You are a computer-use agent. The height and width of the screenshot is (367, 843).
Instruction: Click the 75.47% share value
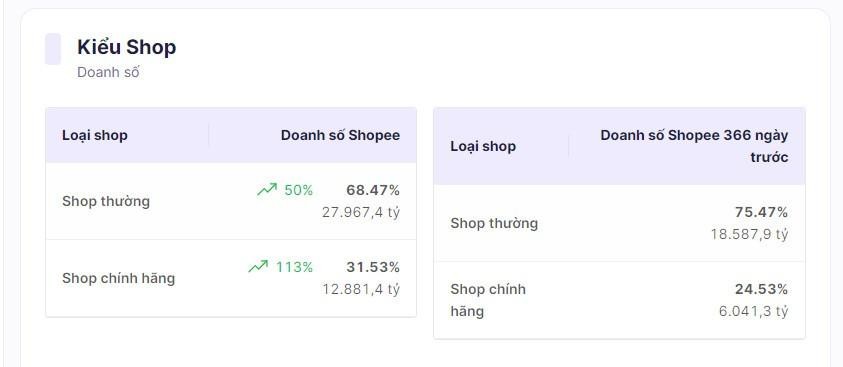(x=761, y=212)
